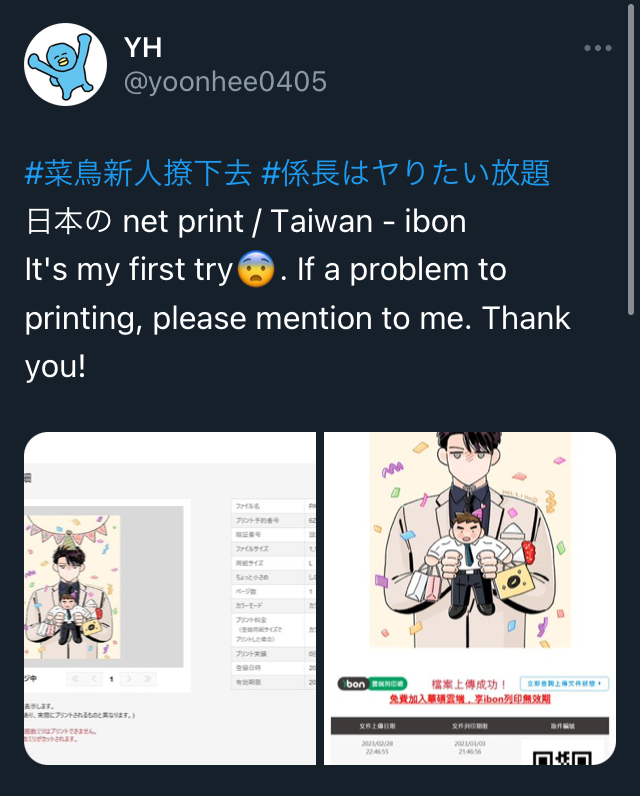The width and height of the screenshot is (640, 796).
Task: Open hashtag #係長はヤりたい放題
Action: click(x=405, y=173)
